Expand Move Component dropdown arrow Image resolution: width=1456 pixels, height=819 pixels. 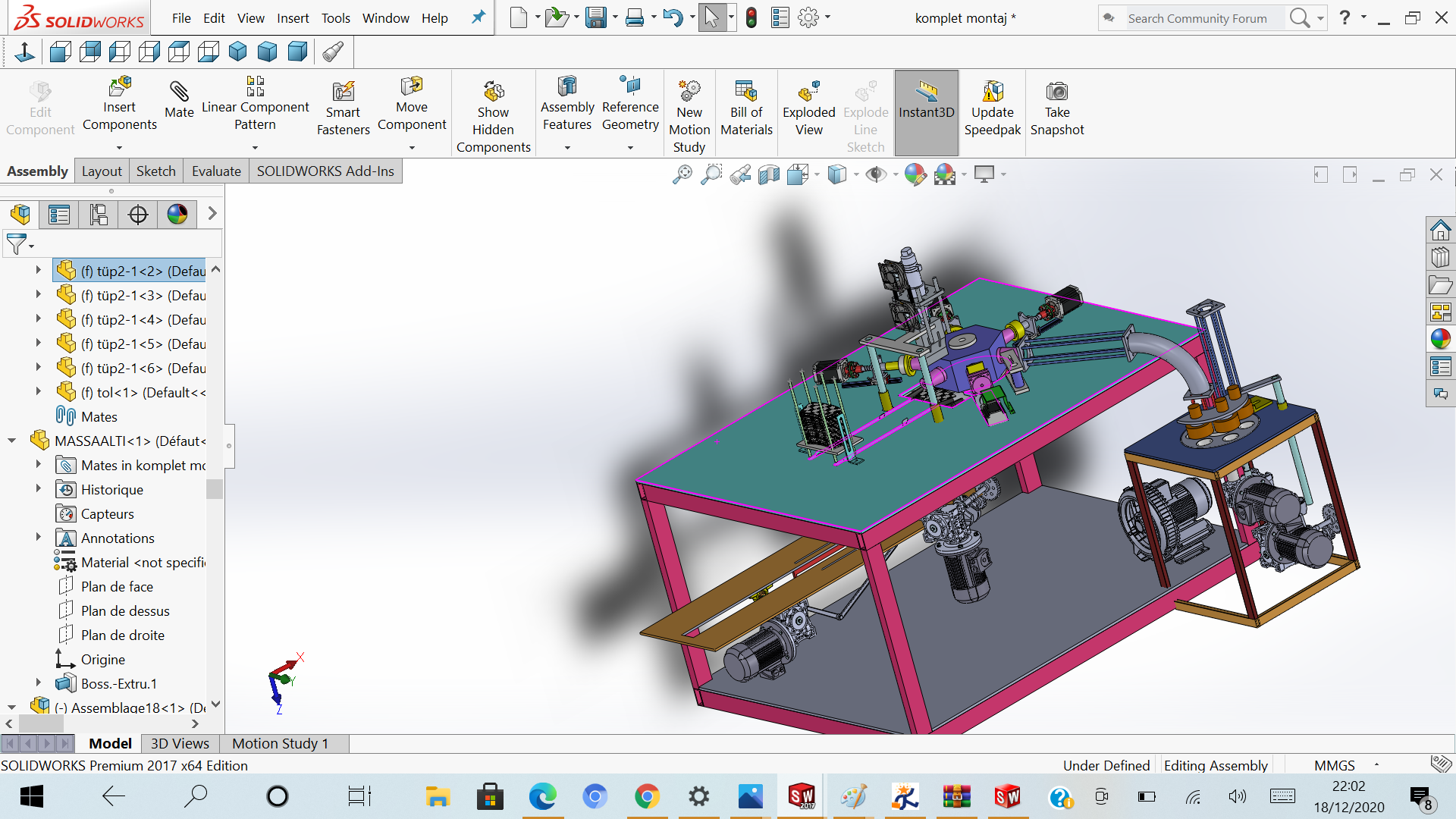(x=412, y=148)
